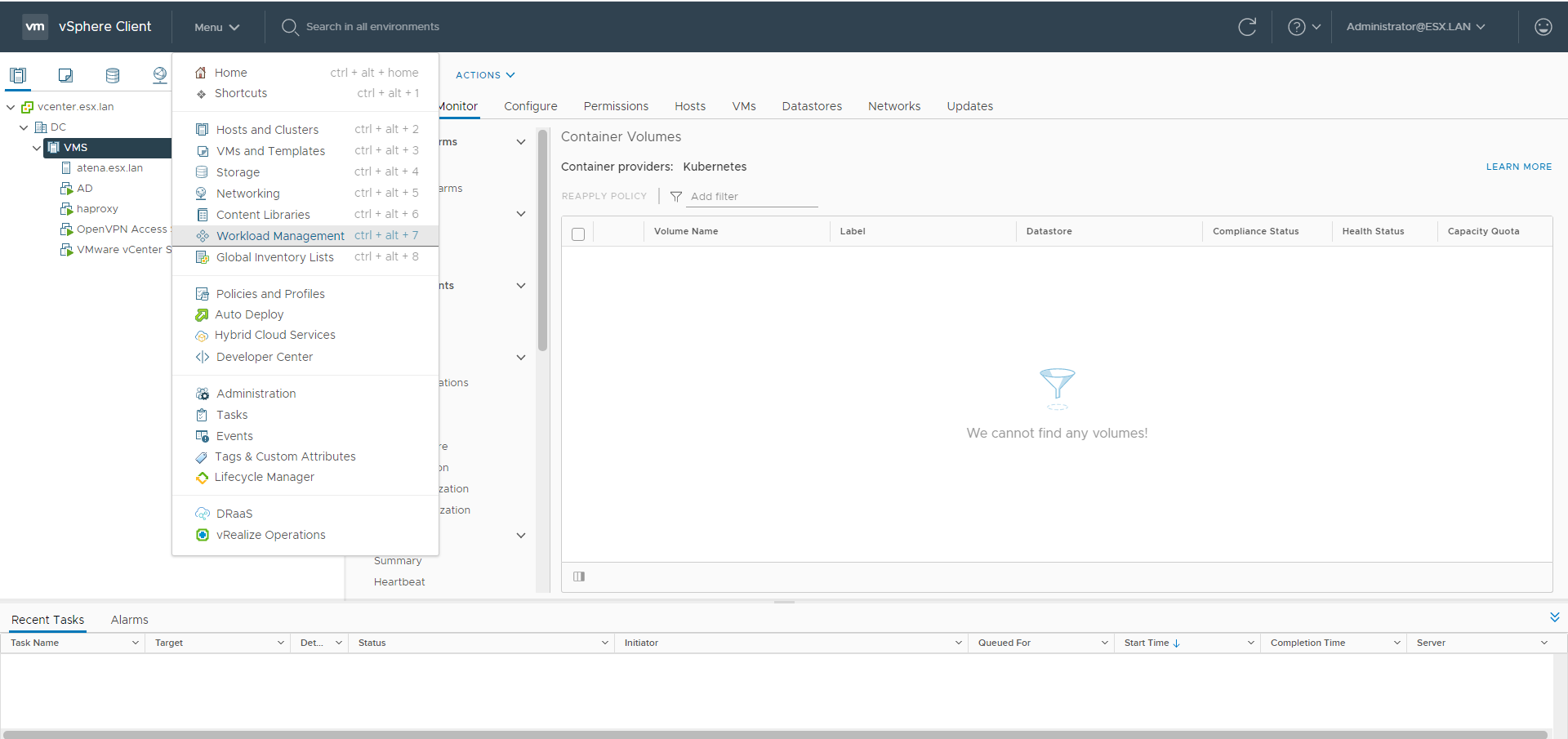Click the refresh icon in top bar
Image resolution: width=1568 pixels, height=739 pixels.
click(x=1247, y=27)
